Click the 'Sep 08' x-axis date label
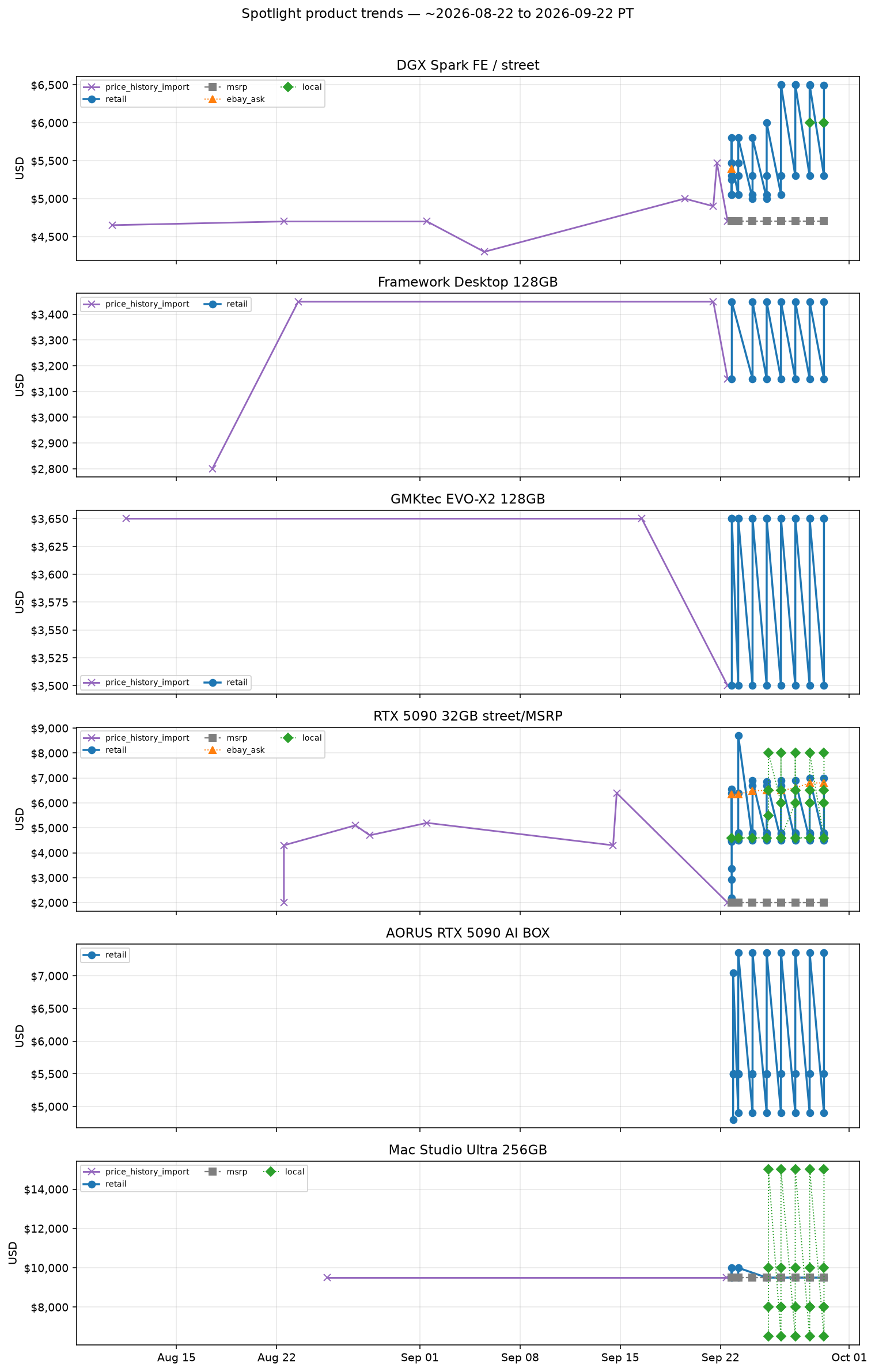This screenshot has width=875, height=1372. pos(520,1358)
